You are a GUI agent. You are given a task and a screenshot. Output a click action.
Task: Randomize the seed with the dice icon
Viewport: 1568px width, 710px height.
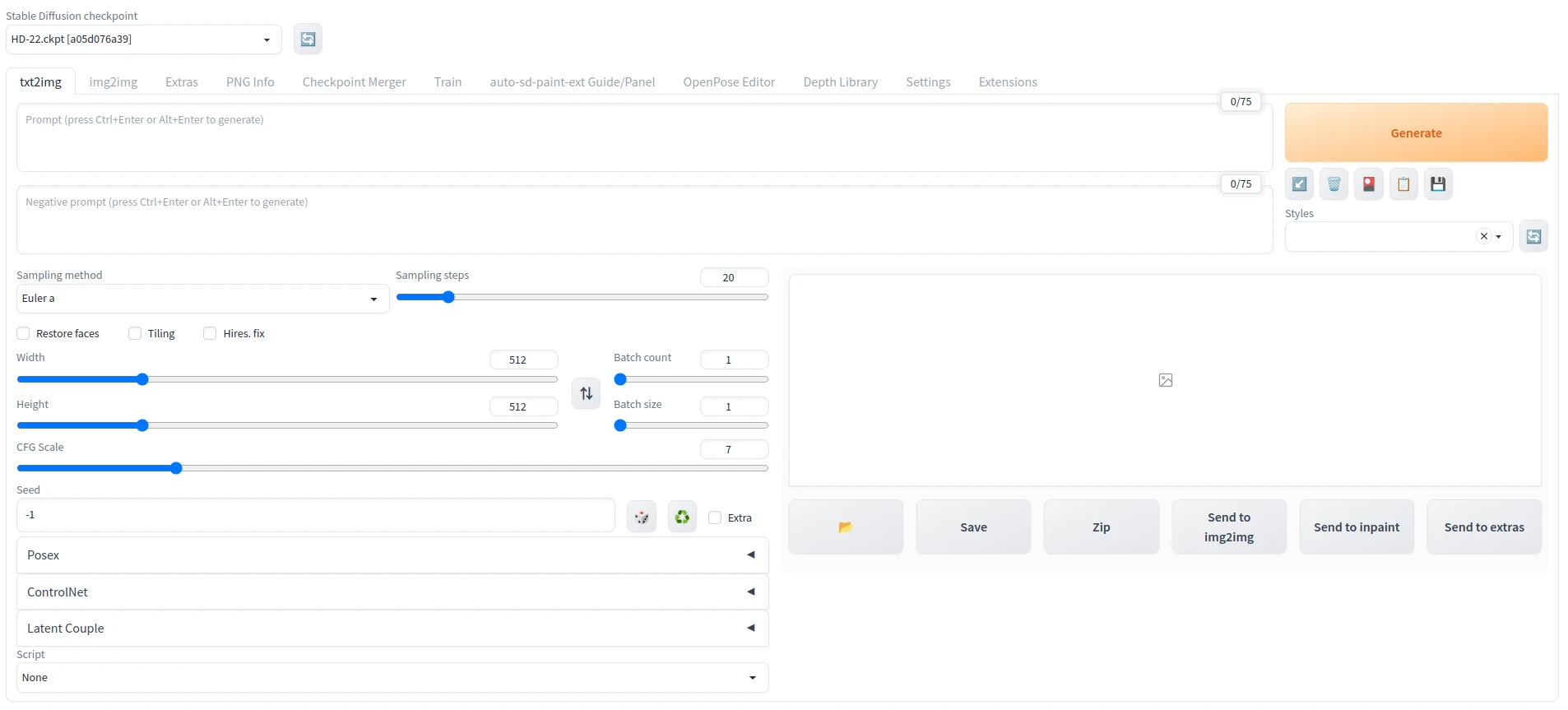click(642, 517)
